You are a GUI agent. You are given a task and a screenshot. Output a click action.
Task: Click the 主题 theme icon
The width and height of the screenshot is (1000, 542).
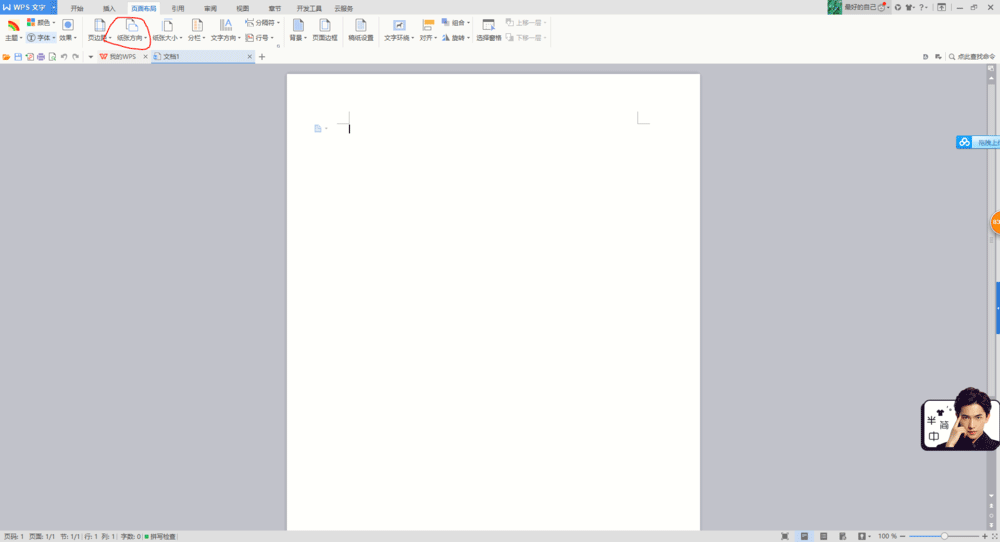tap(13, 25)
